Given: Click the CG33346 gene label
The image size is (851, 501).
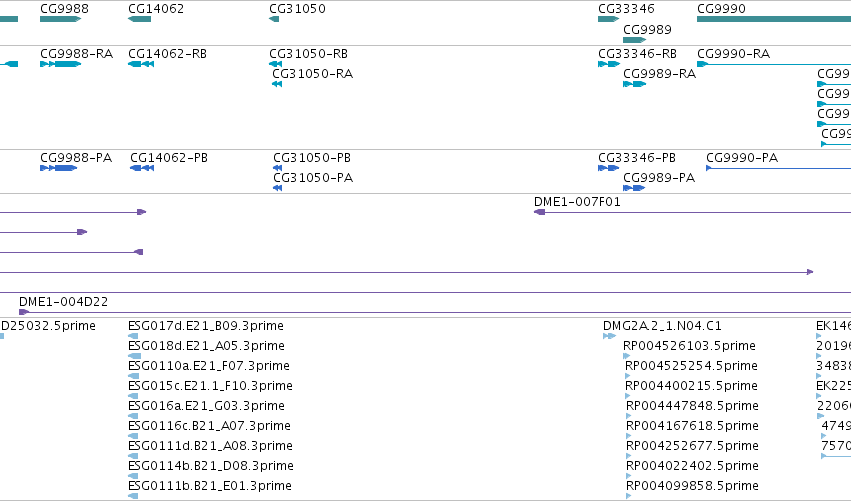Looking at the screenshot, I should click(626, 9).
